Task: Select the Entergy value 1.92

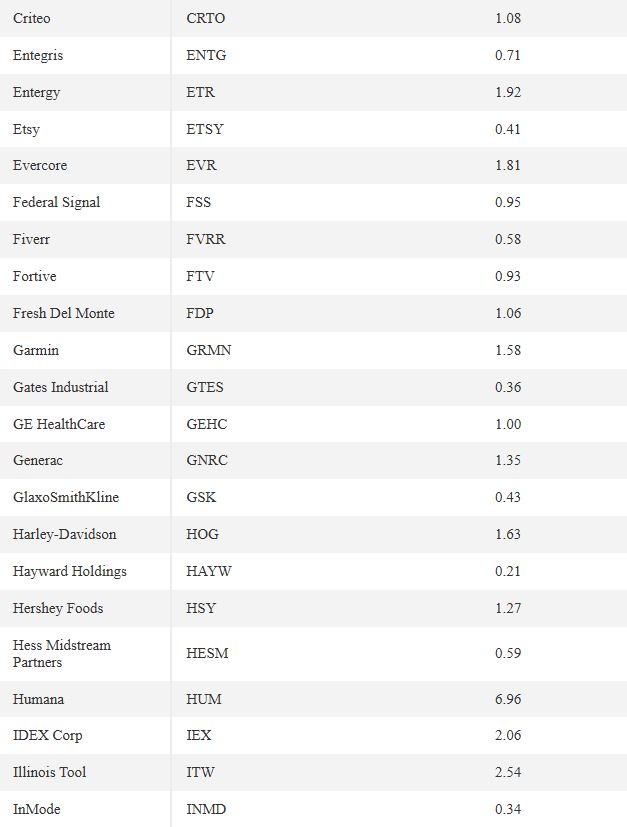Action: pos(508,92)
